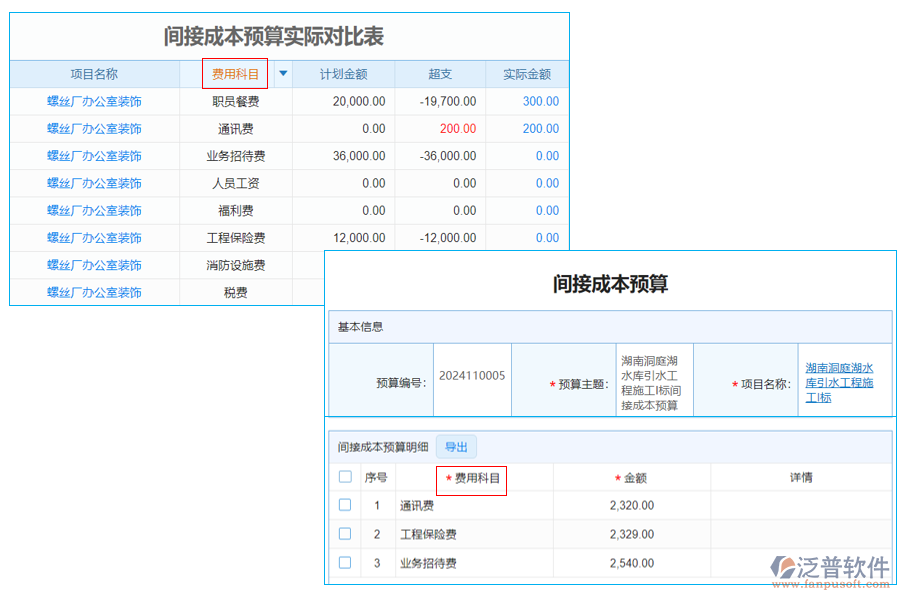
Task: Click 螺丝厂办公室装饰 link in 人员工资 row
Action: (96, 183)
